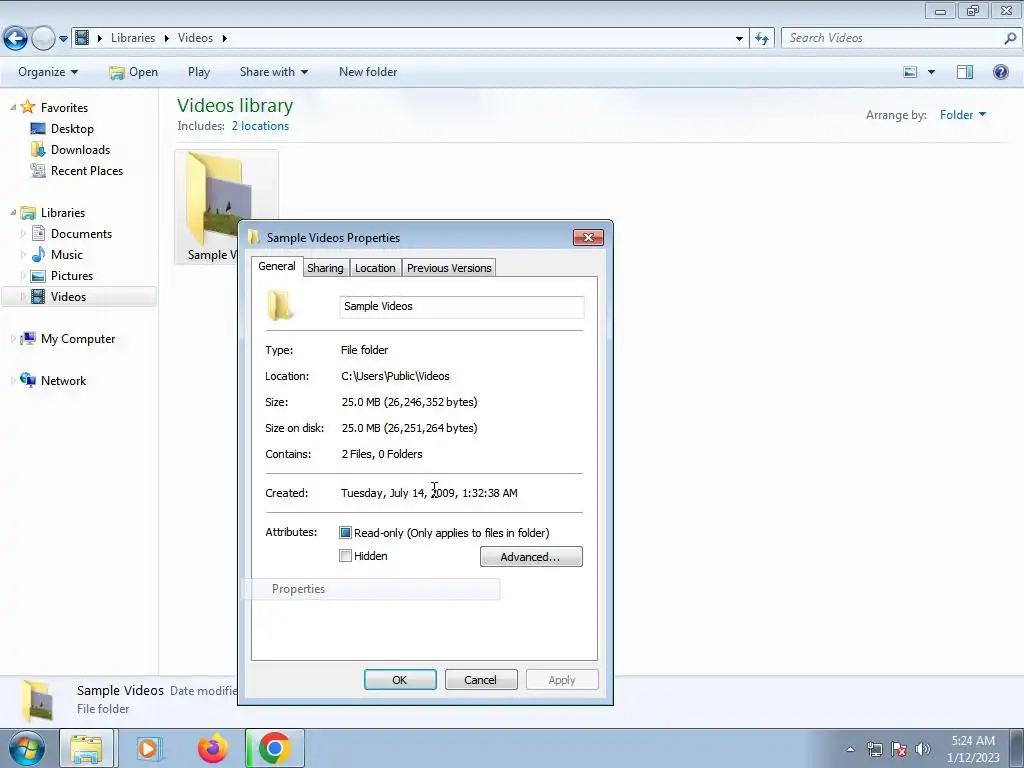This screenshot has height=768, width=1024.
Task: Click the My Computer icon
Action: (x=27, y=339)
